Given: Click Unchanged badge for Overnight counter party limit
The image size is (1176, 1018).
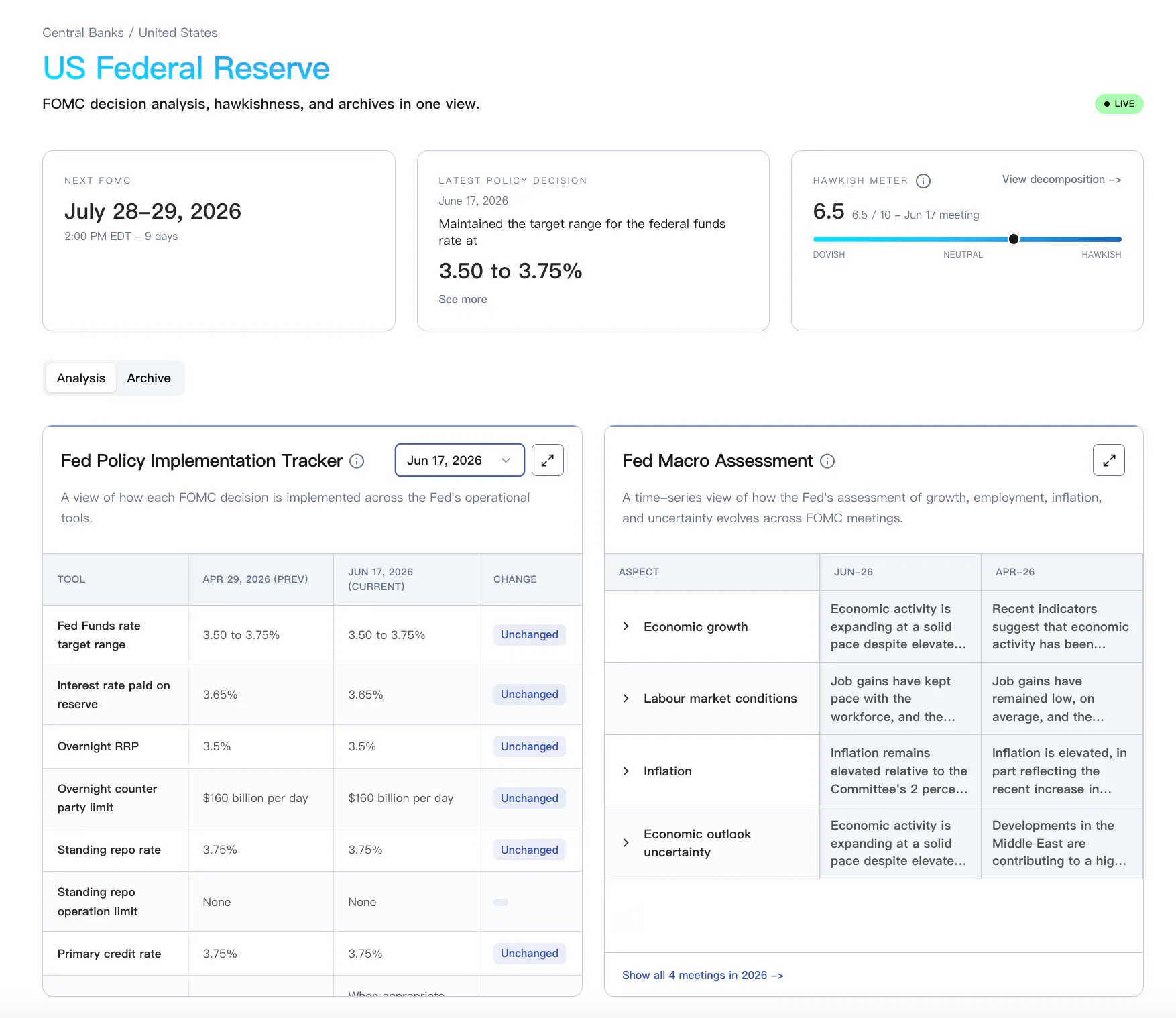Looking at the screenshot, I should point(530,798).
